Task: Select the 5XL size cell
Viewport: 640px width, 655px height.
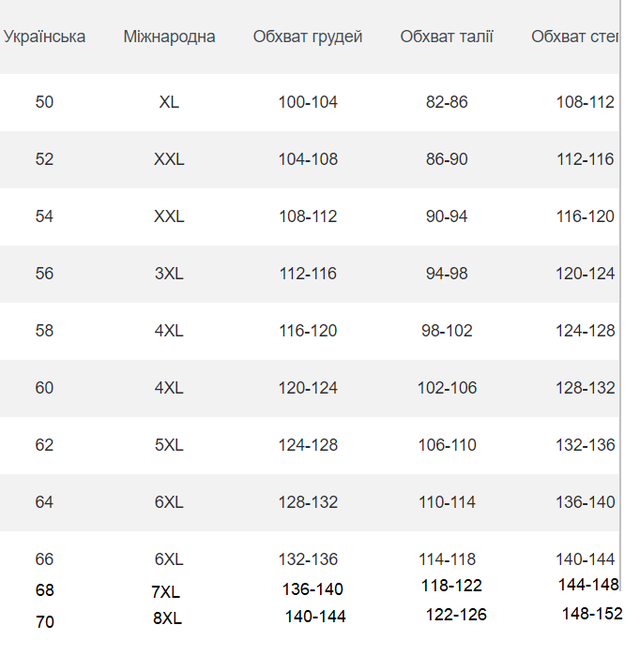Action: pos(169,445)
